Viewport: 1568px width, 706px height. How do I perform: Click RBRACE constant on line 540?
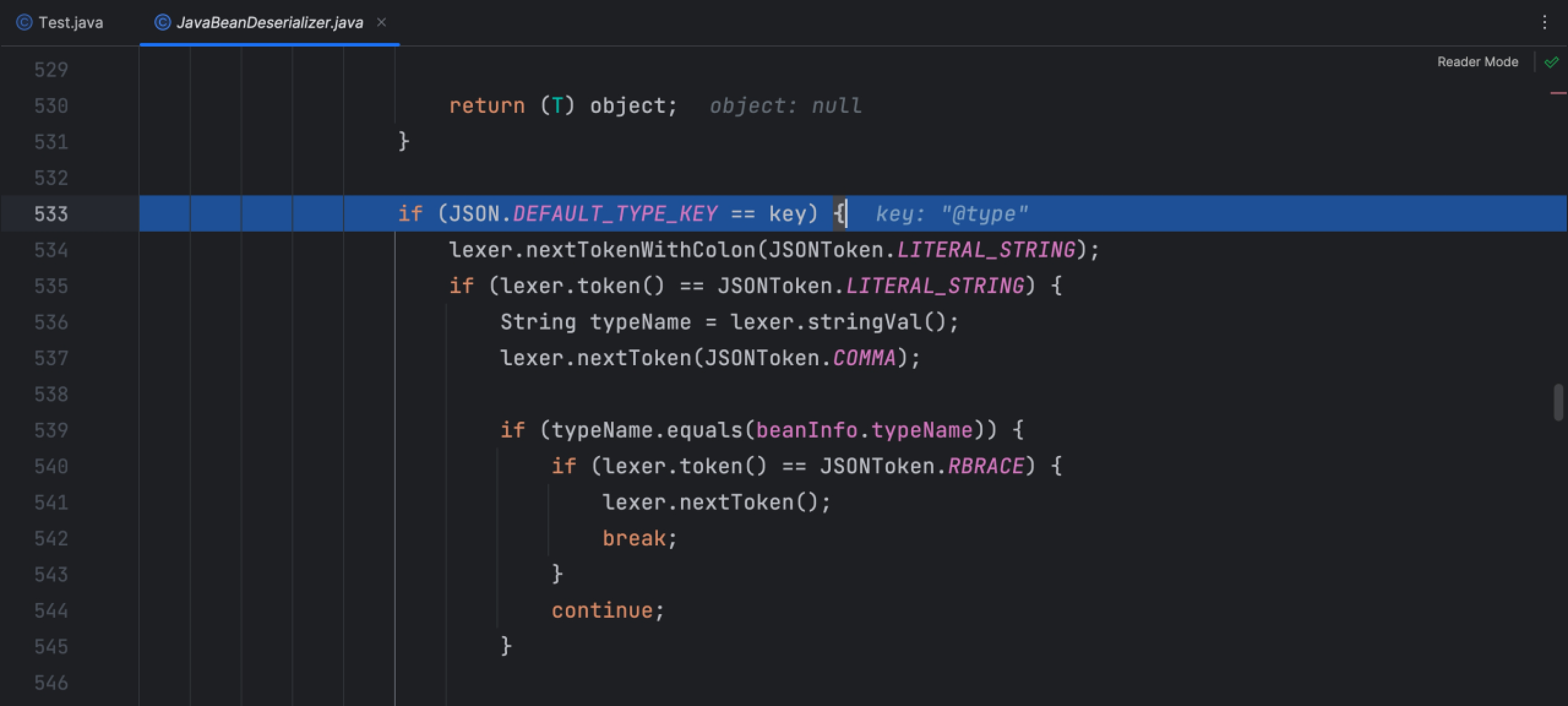986,466
